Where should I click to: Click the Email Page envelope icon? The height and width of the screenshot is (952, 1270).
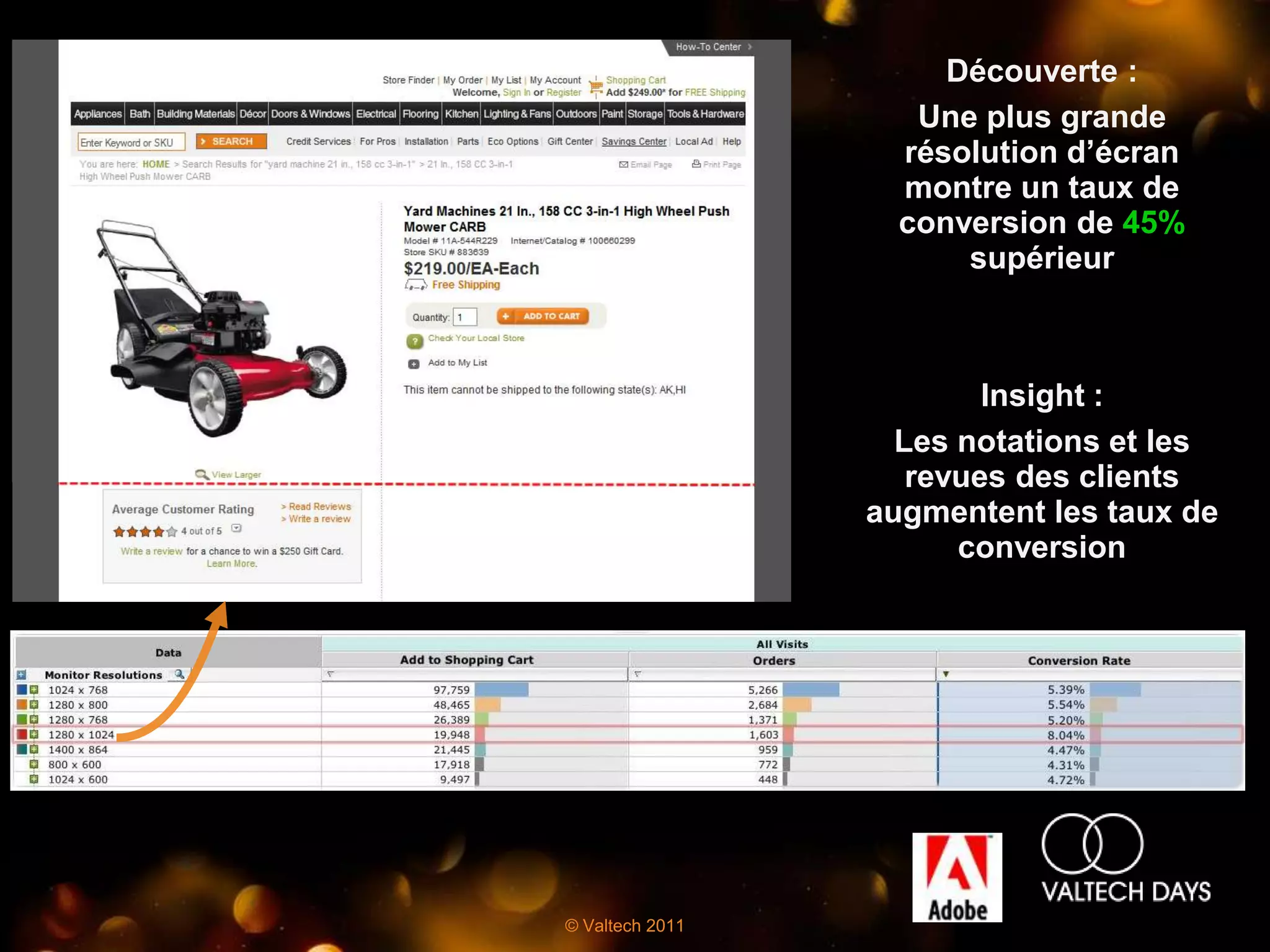pos(623,164)
